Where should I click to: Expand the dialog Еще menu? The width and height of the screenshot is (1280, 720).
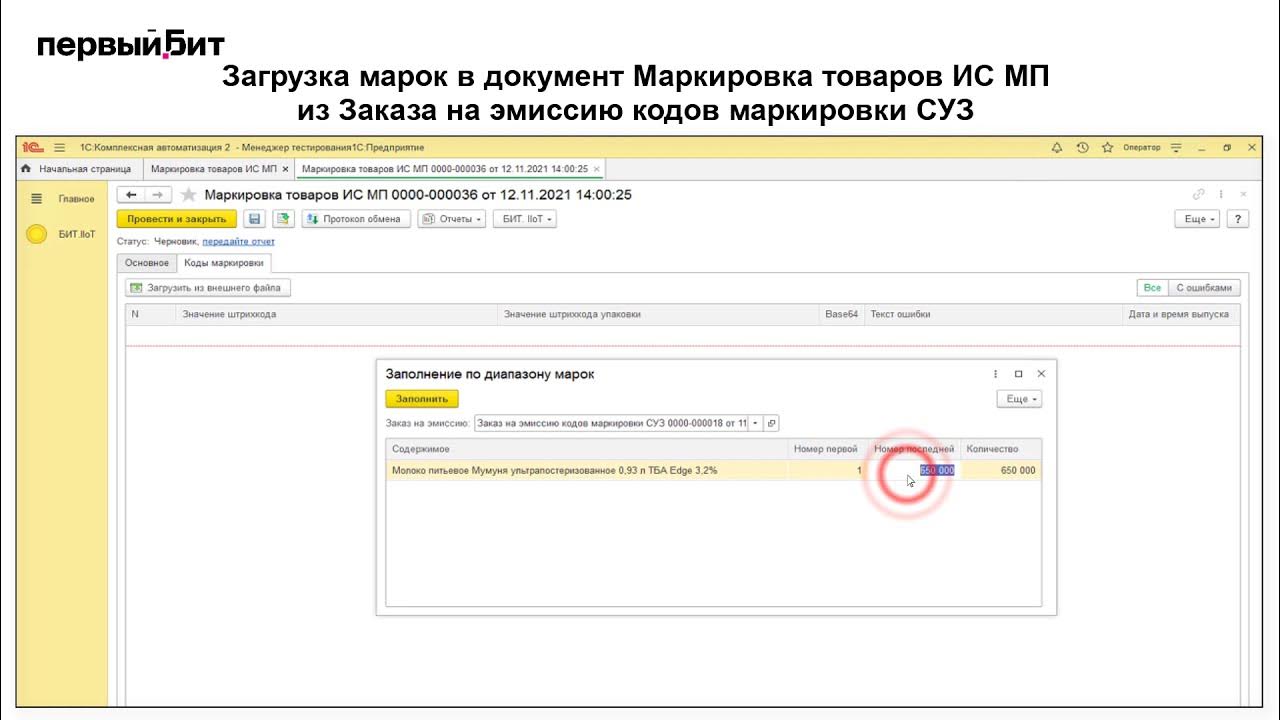(x=1019, y=399)
